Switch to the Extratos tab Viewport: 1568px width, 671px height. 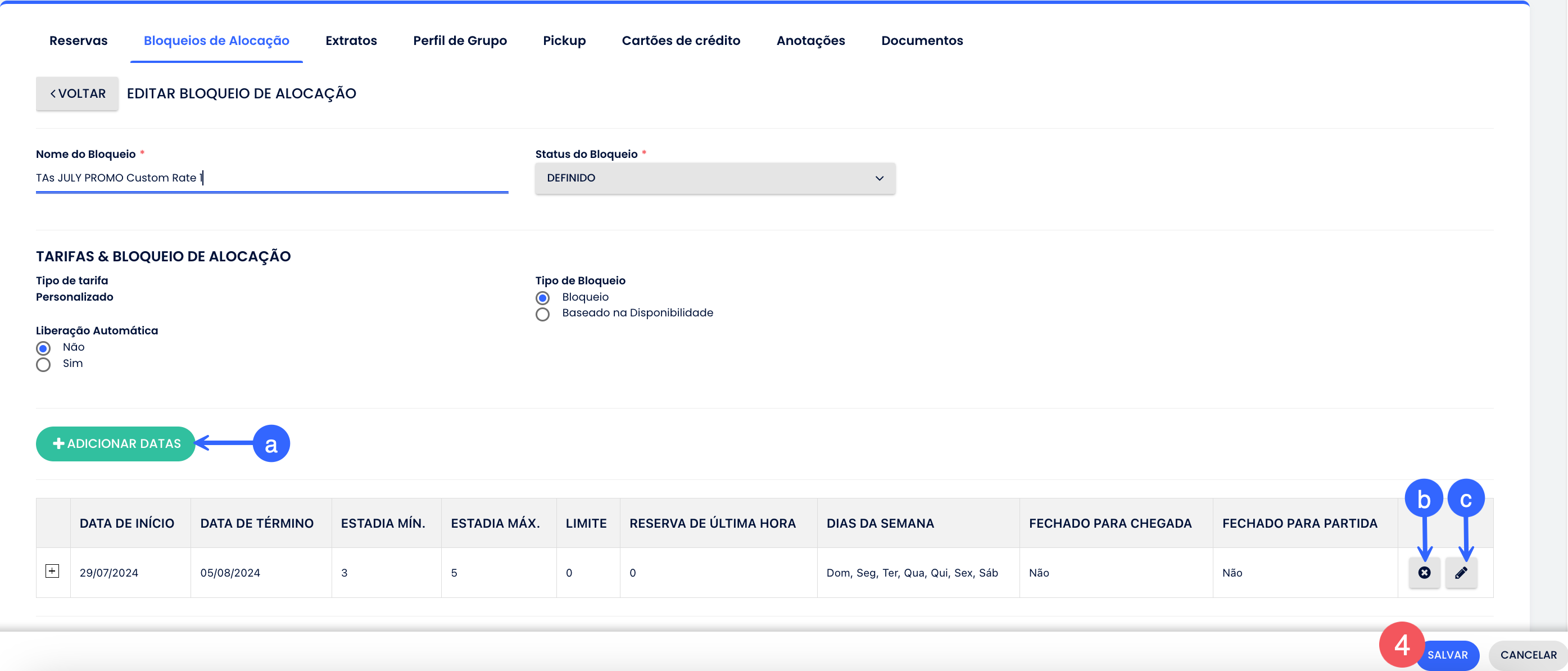pos(351,40)
